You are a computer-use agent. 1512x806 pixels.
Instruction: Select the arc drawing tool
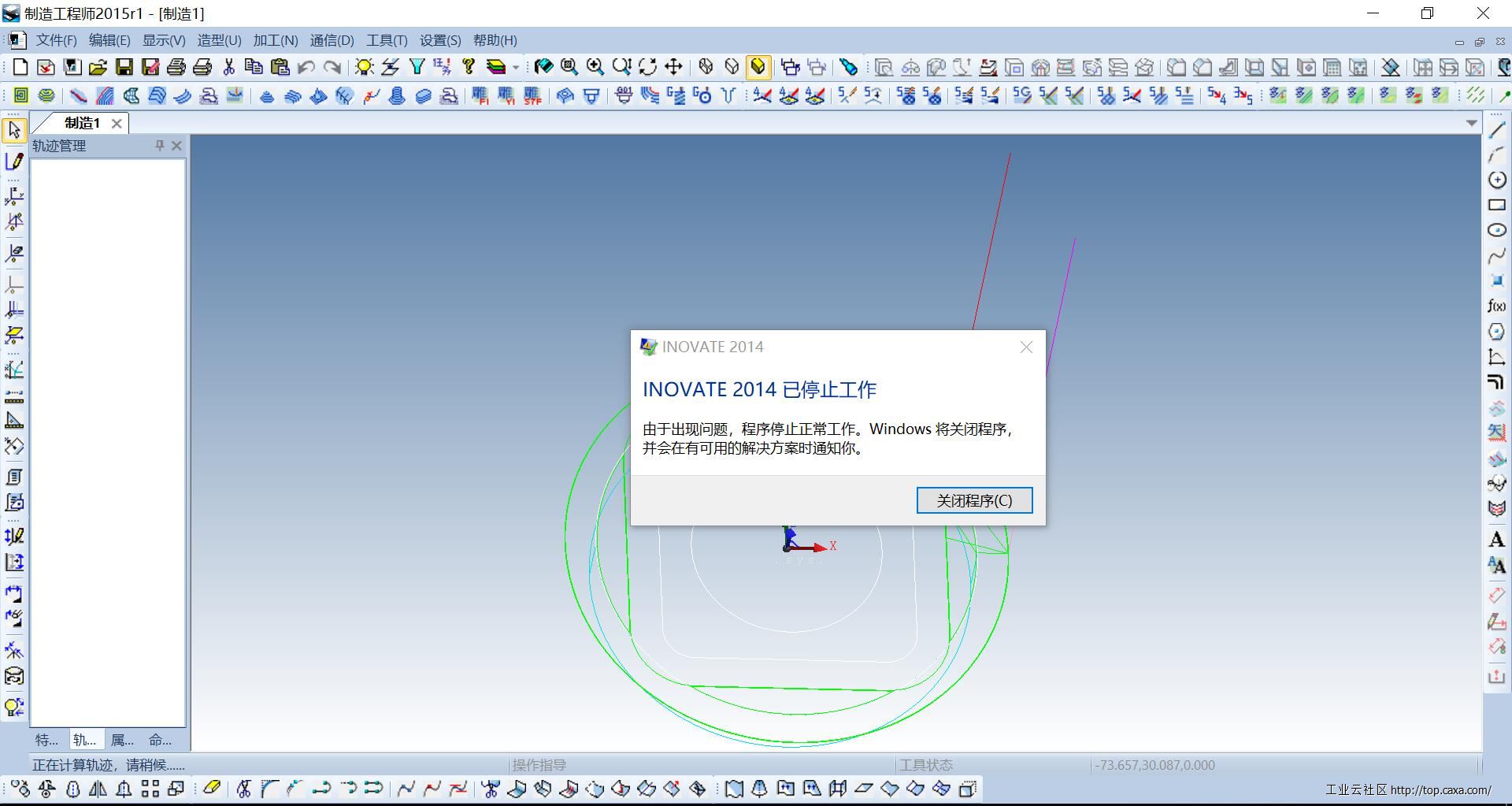click(1496, 154)
